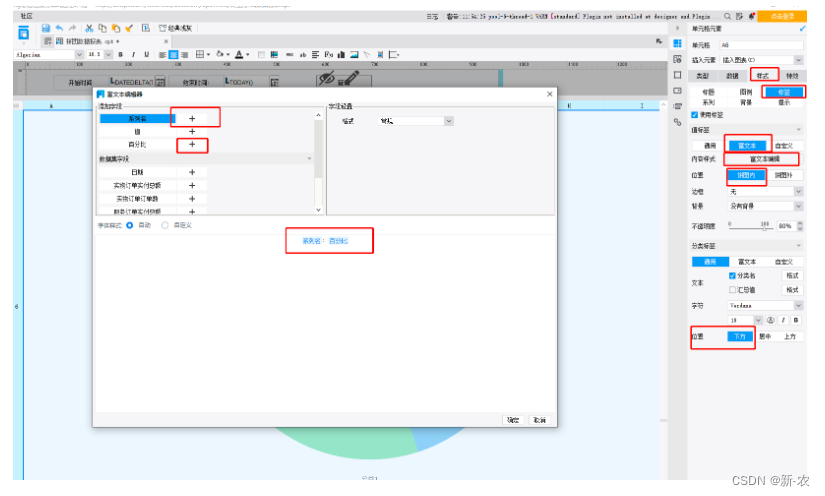825x496 pixels.
Task: Set category label position to 上方
Action: tap(790, 337)
